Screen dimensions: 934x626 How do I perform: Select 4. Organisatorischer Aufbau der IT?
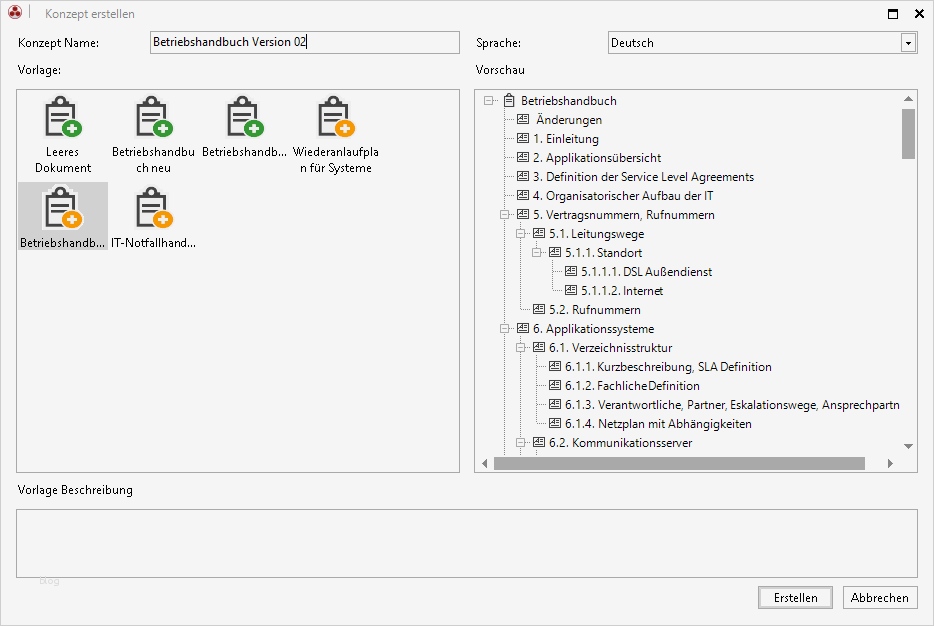click(x=622, y=196)
